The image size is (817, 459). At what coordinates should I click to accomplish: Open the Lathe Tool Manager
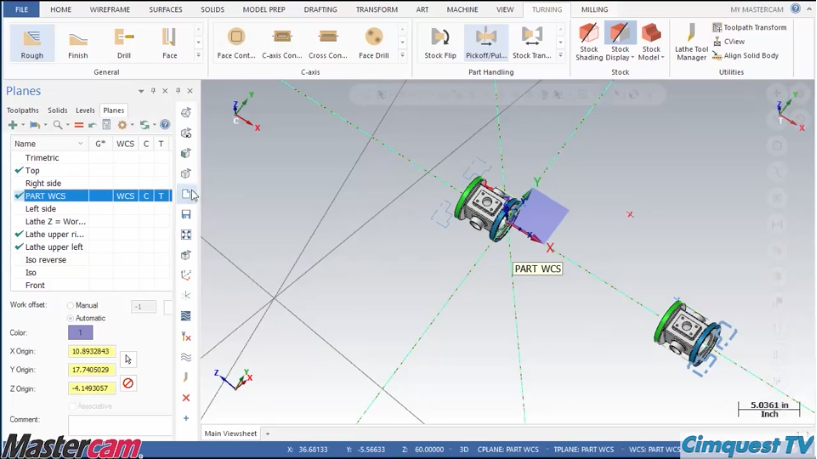coord(691,42)
